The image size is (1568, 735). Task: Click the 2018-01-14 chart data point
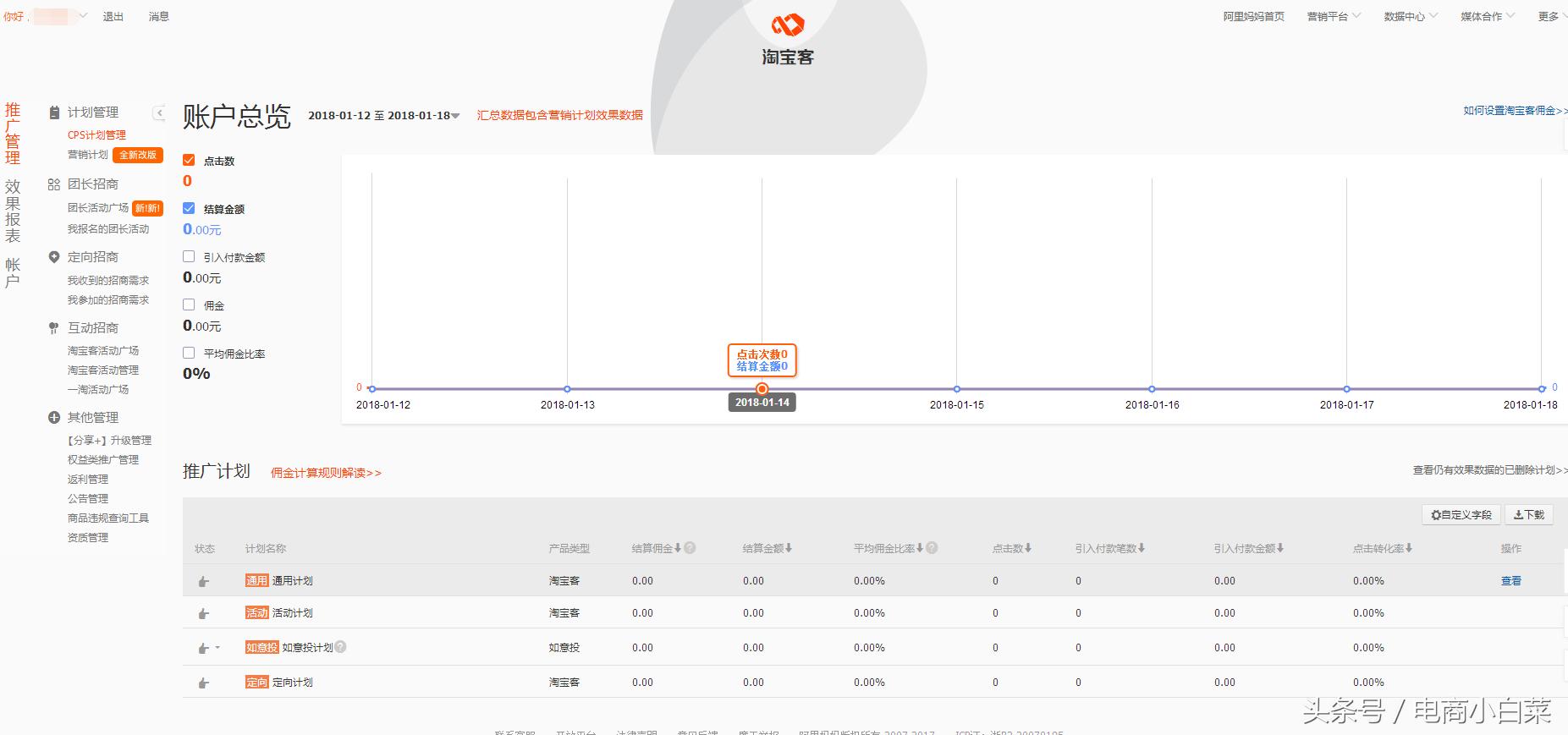[x=762, y=389]
